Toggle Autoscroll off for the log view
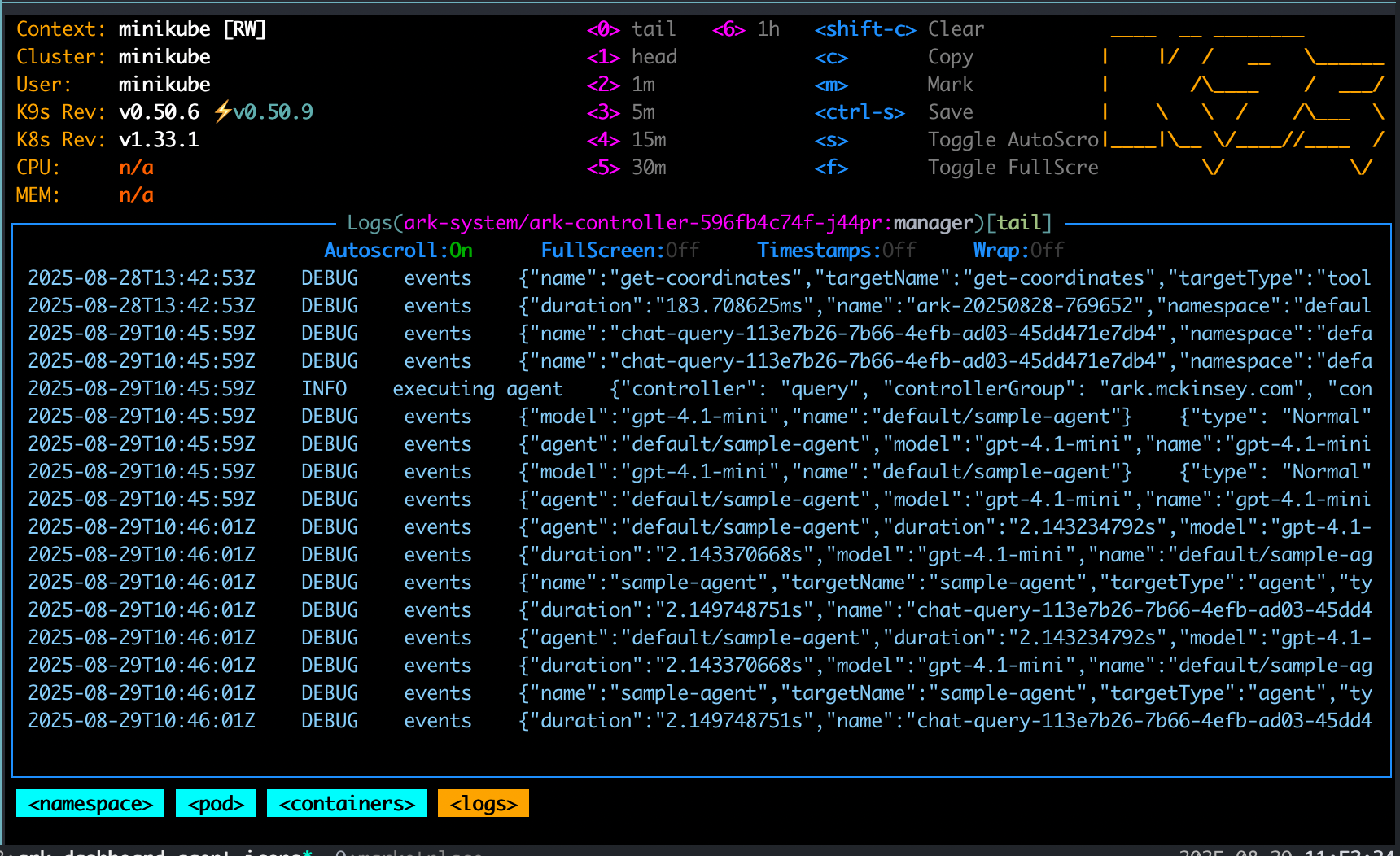 click(x=398, y=250)
